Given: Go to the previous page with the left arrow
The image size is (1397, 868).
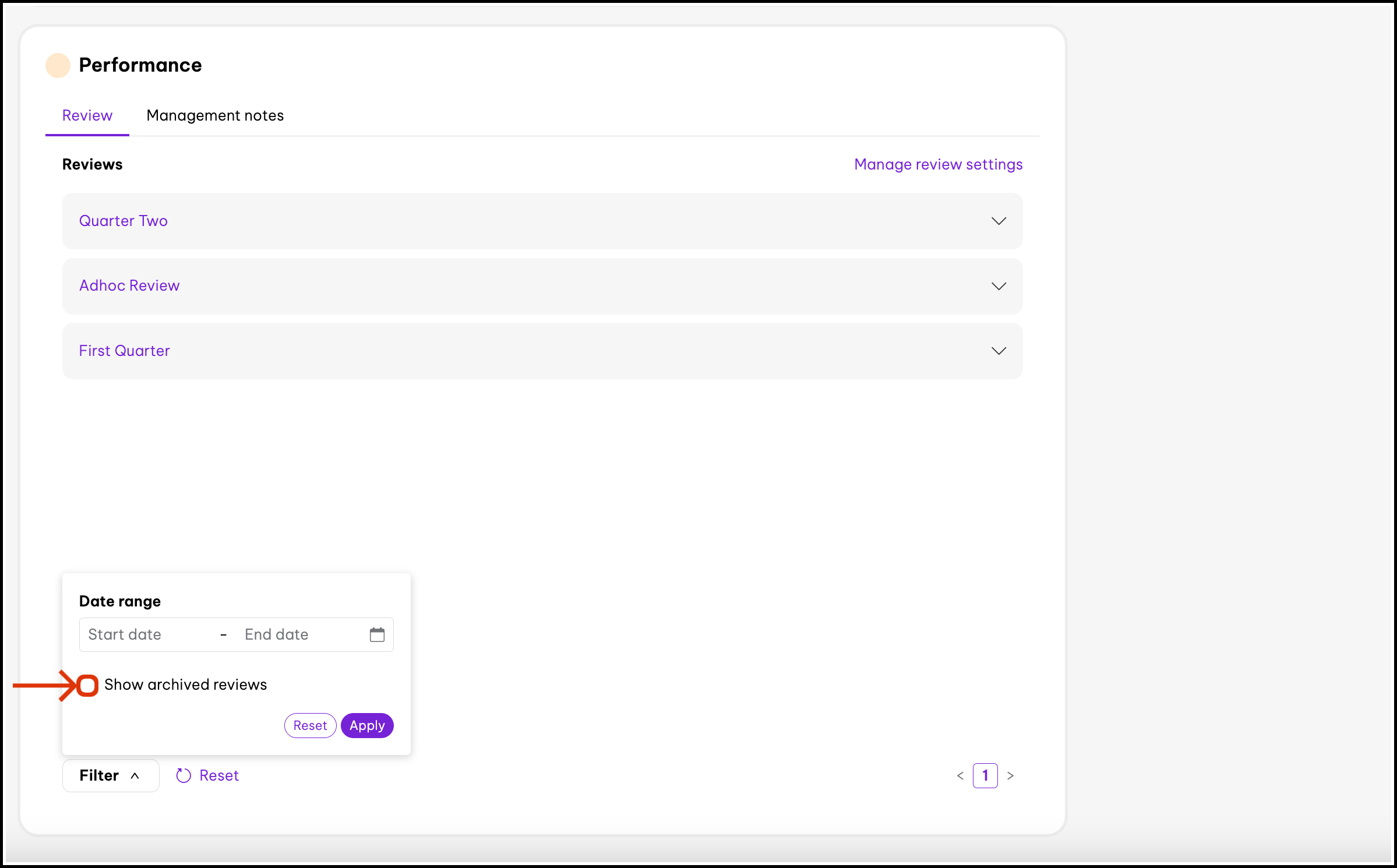Looking at the screenshot, I should [960, 775].
